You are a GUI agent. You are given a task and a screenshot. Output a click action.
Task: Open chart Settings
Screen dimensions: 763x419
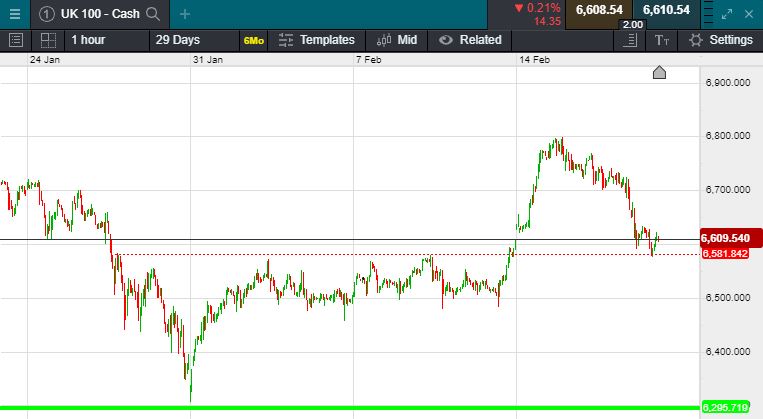720,40
